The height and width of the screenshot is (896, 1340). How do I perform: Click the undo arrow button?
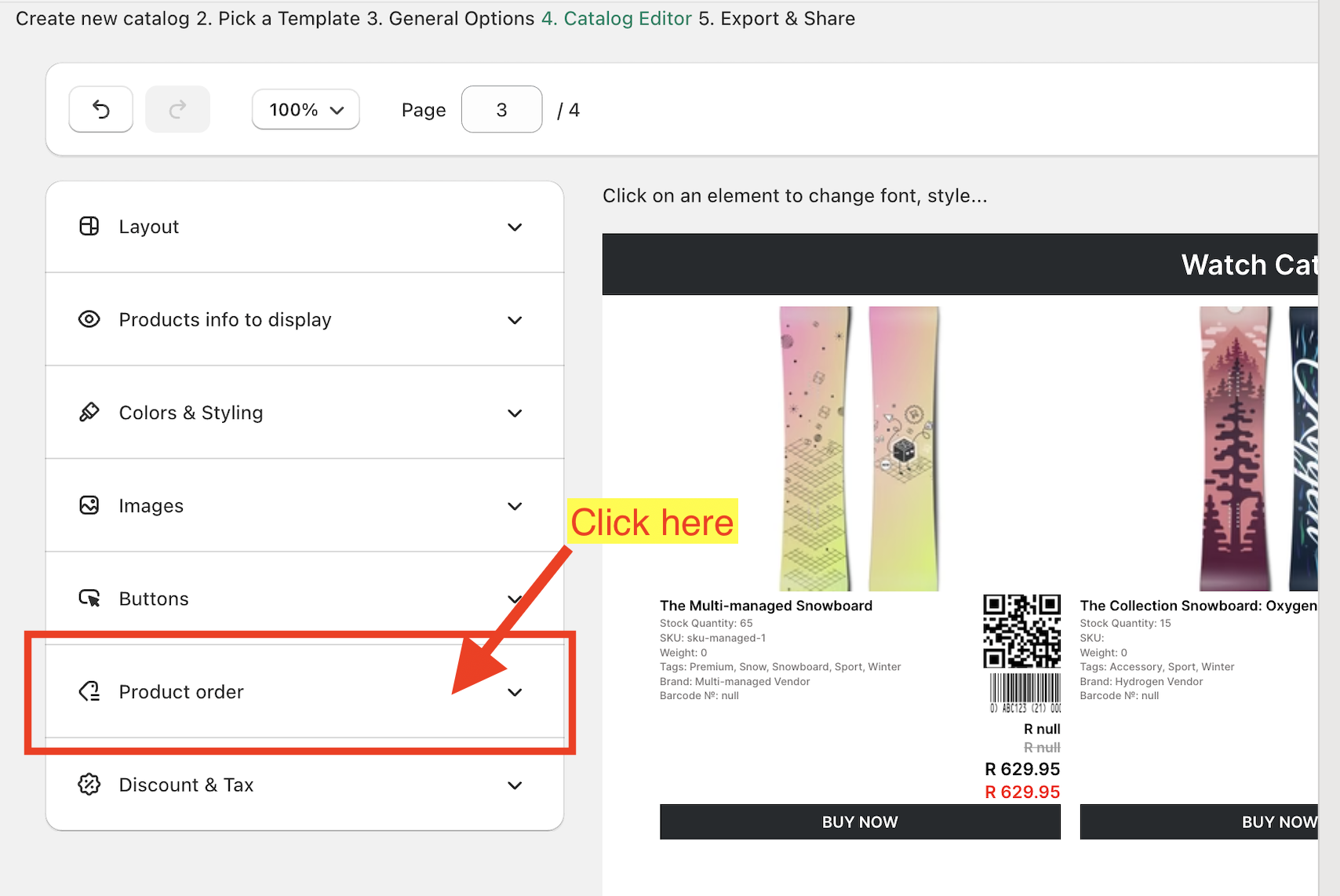tap(101, 109)
